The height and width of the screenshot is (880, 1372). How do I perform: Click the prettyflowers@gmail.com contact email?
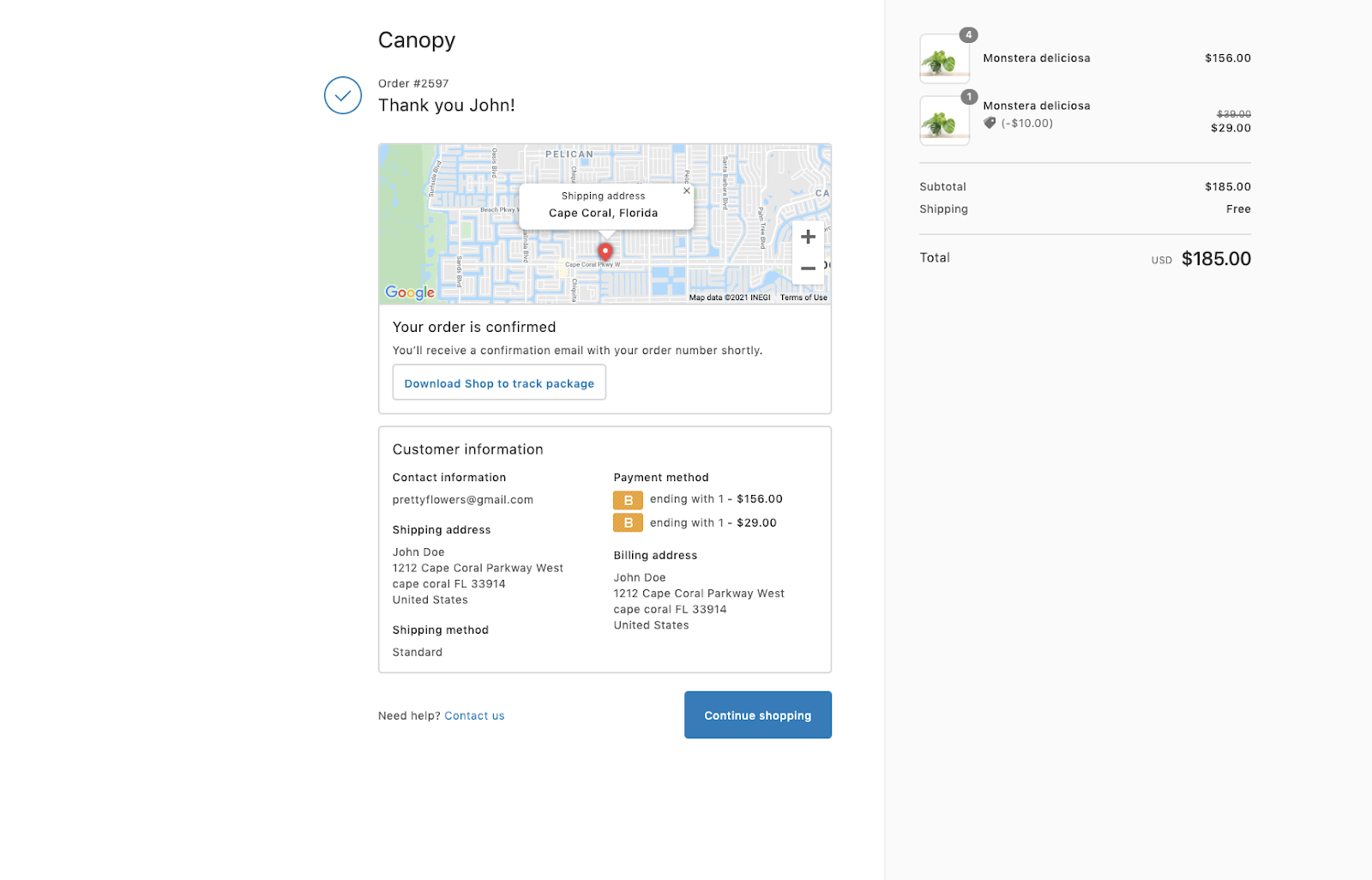(x=462, y=500)
